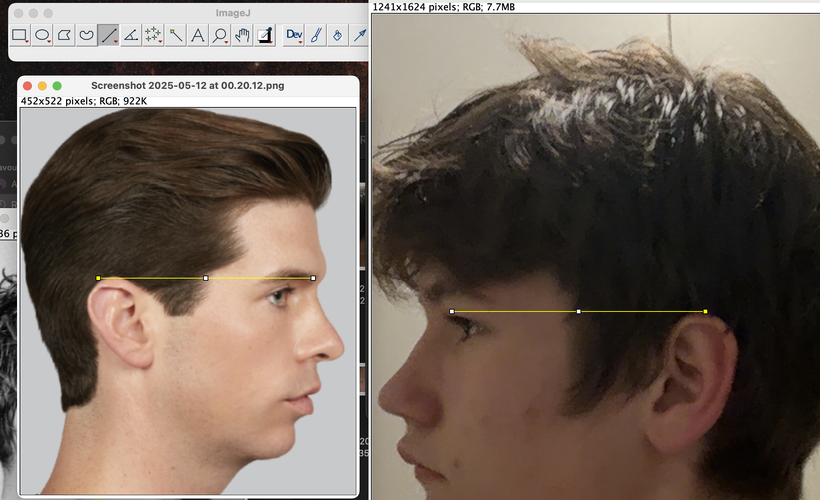
Task: Select the Hand scrolling tool
Action: click(241, 36)
